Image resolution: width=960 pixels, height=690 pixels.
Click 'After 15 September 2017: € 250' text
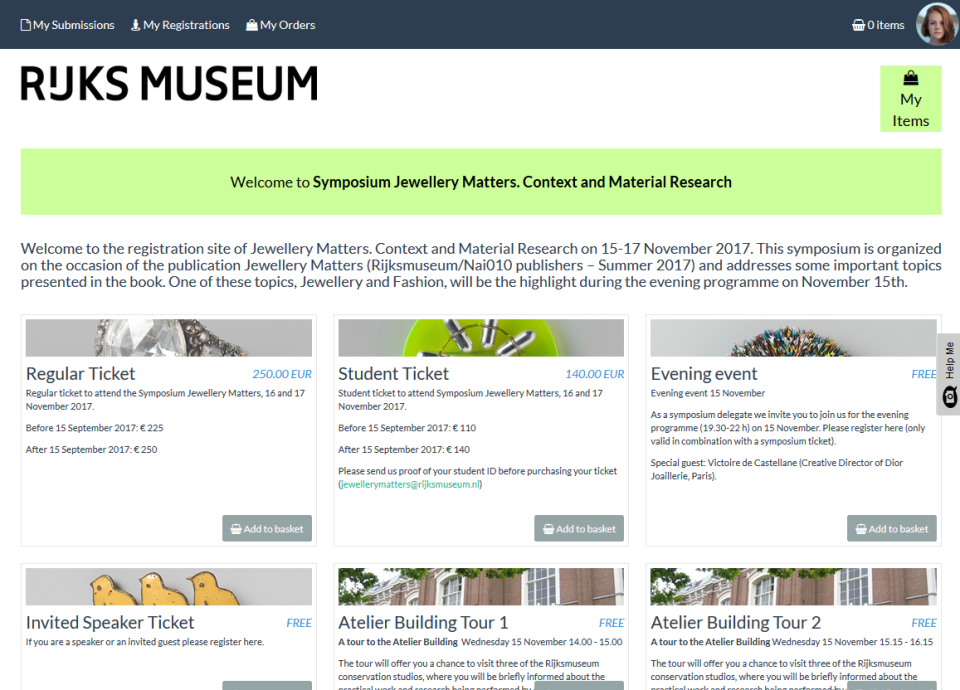pyautogui.click(x=91, y=449)
